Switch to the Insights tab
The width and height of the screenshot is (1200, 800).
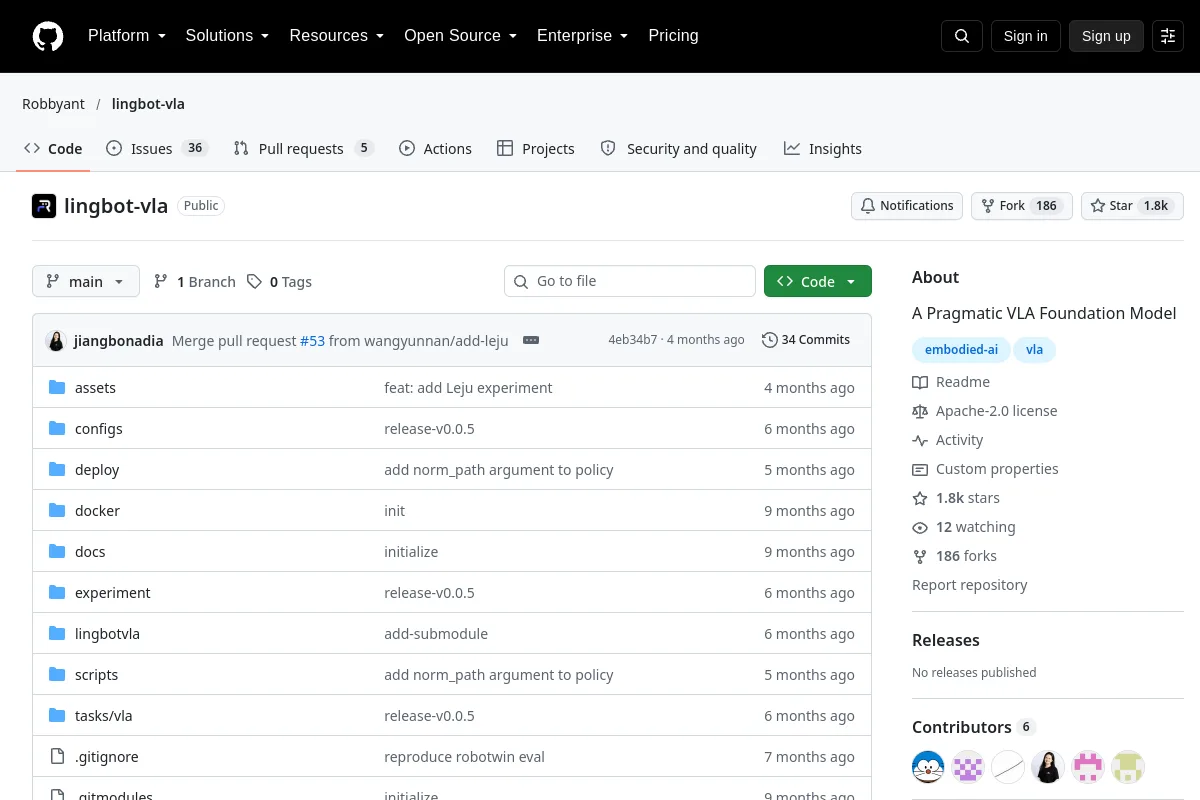822,149
